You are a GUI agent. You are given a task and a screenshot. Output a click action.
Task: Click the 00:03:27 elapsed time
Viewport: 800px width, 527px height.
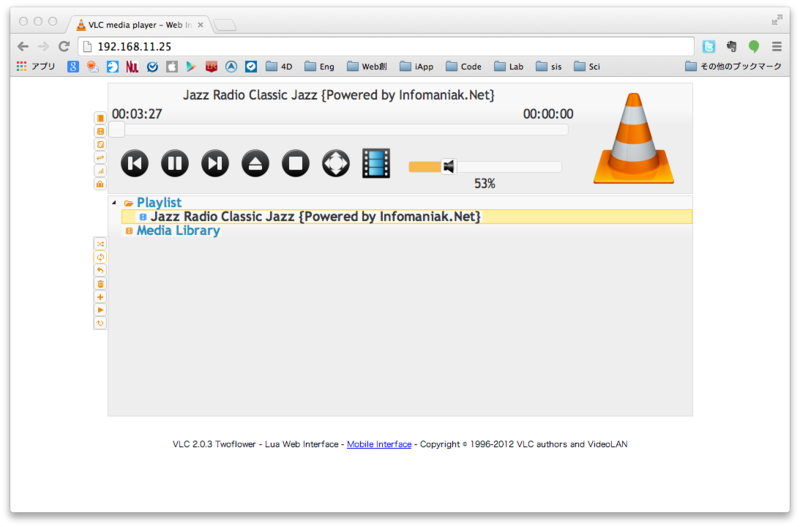coord(137,114)
